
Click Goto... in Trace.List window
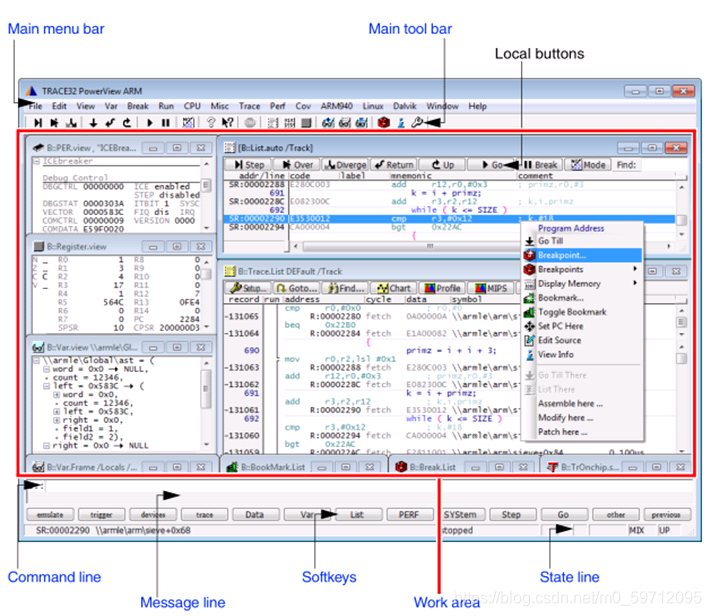[297, 288]
